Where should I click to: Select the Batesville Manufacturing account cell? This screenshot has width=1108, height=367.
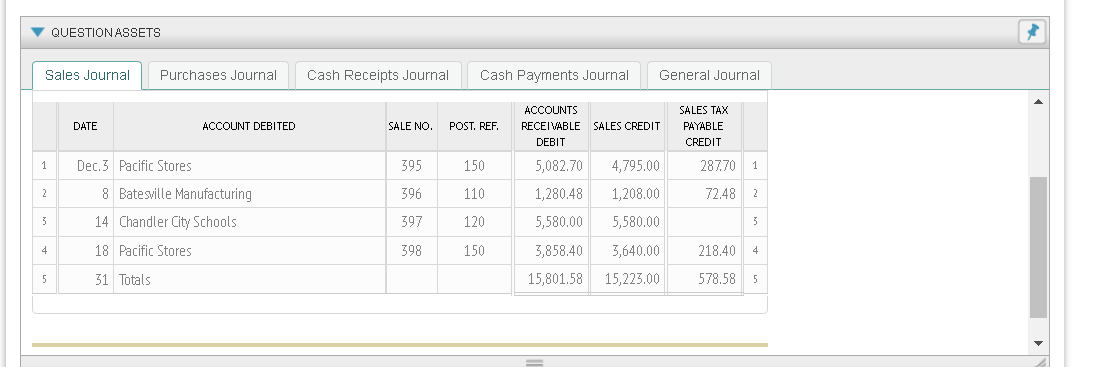click(249, 194)
